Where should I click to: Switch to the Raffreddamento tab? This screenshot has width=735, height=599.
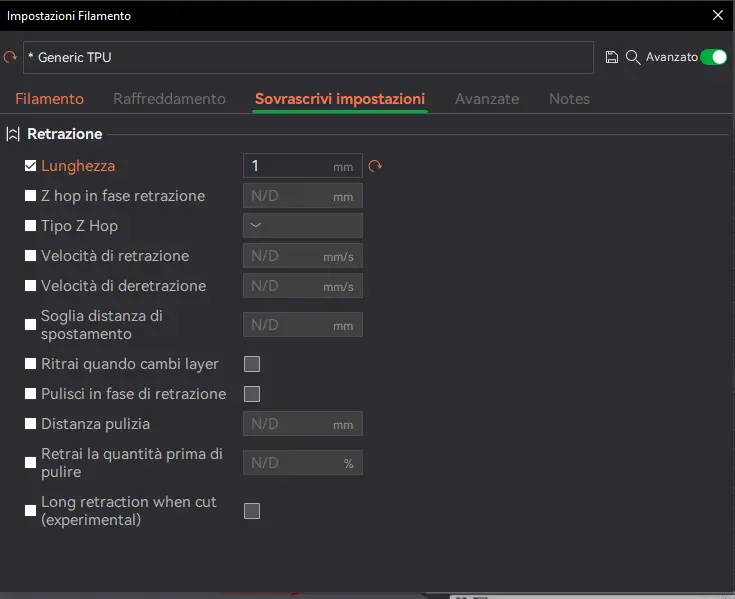[x=169, y=99]
